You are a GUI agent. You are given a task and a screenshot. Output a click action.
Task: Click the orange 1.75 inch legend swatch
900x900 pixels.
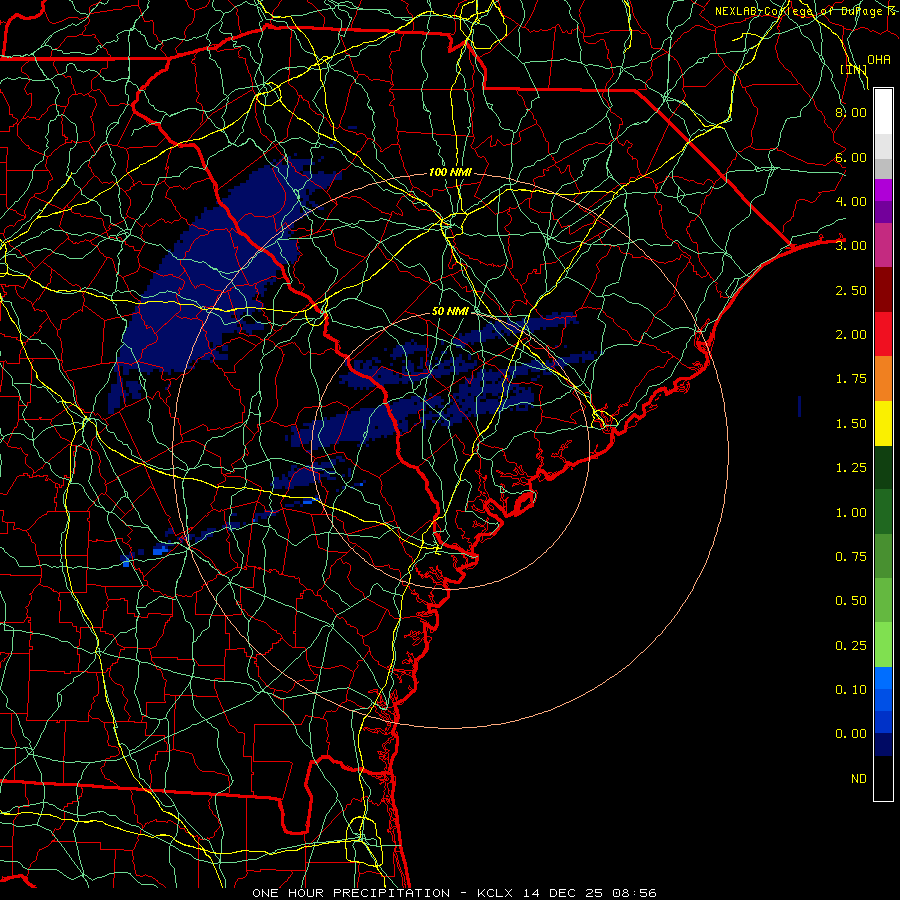tap(883, 379)
